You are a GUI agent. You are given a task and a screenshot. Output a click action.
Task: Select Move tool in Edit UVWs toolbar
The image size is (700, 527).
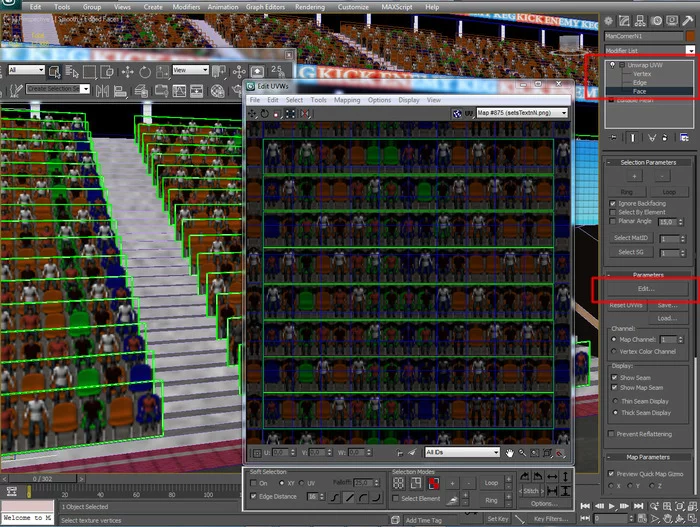252,114
